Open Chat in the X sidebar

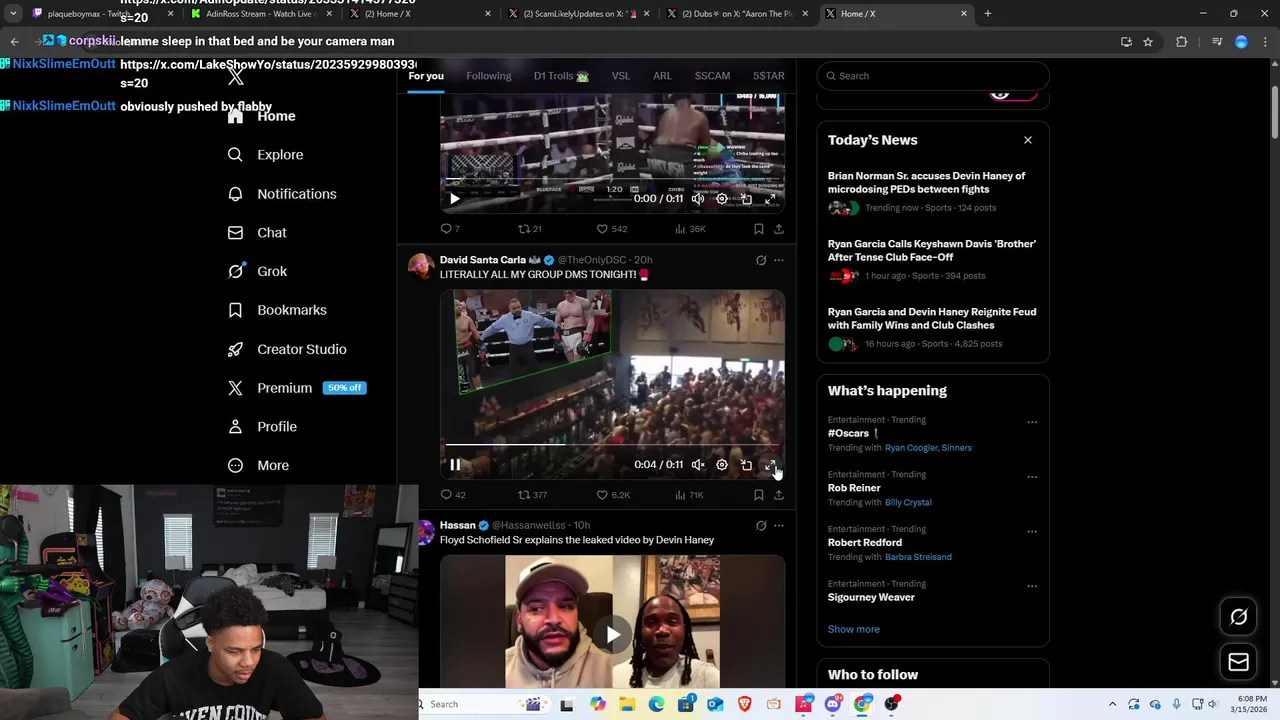(x=257, y=233)
